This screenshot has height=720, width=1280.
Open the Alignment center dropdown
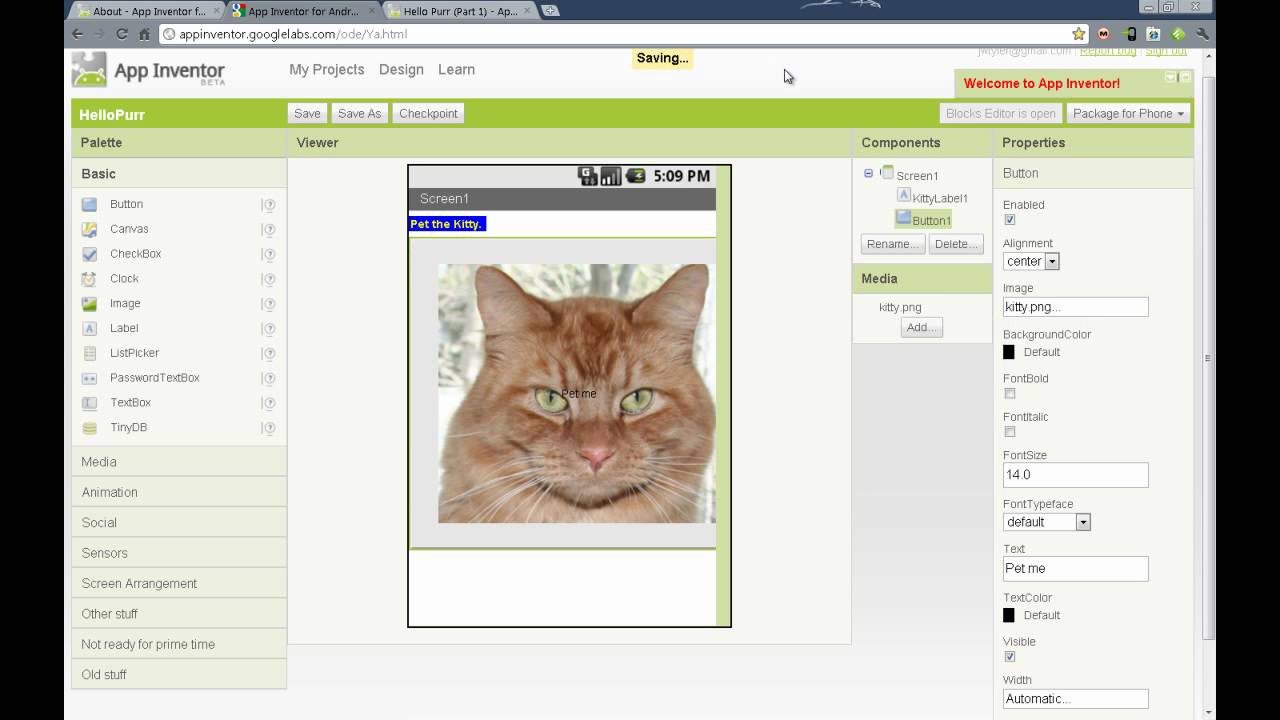click(x=1031, y=261)
